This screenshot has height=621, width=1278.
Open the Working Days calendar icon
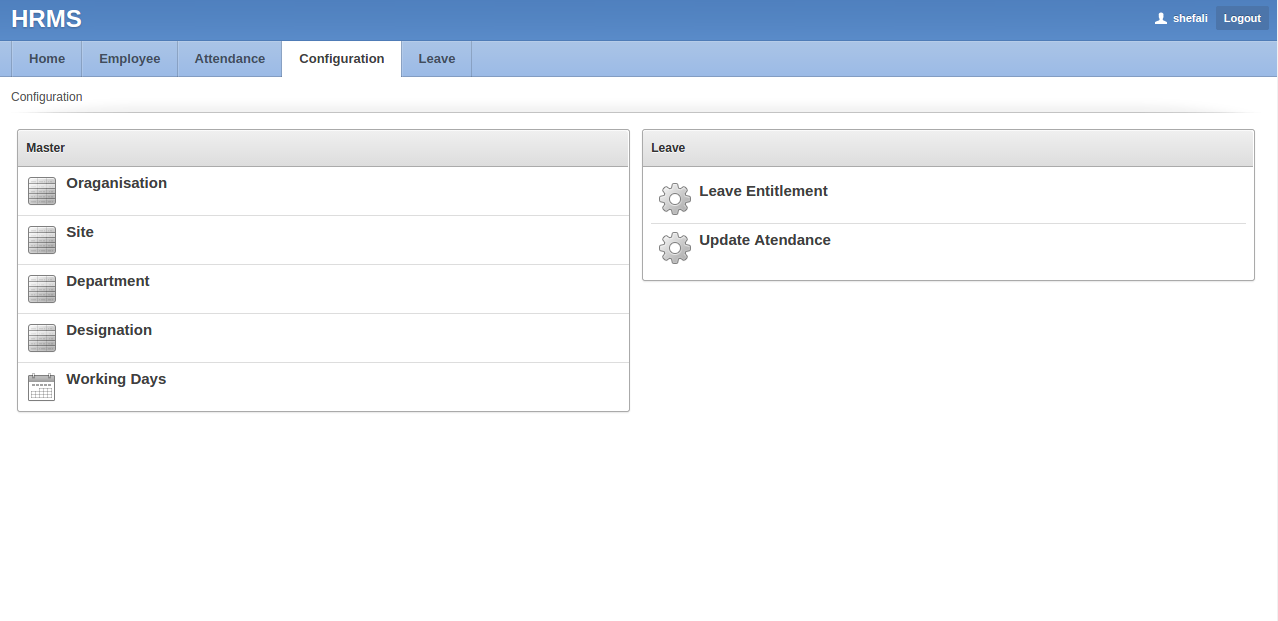pyautogui.click(x=42, y=387)
